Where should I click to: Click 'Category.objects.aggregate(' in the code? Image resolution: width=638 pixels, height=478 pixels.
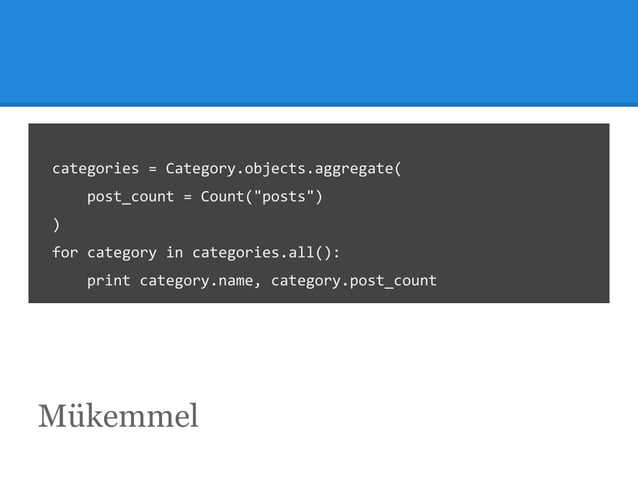click(x=283, y=169)
